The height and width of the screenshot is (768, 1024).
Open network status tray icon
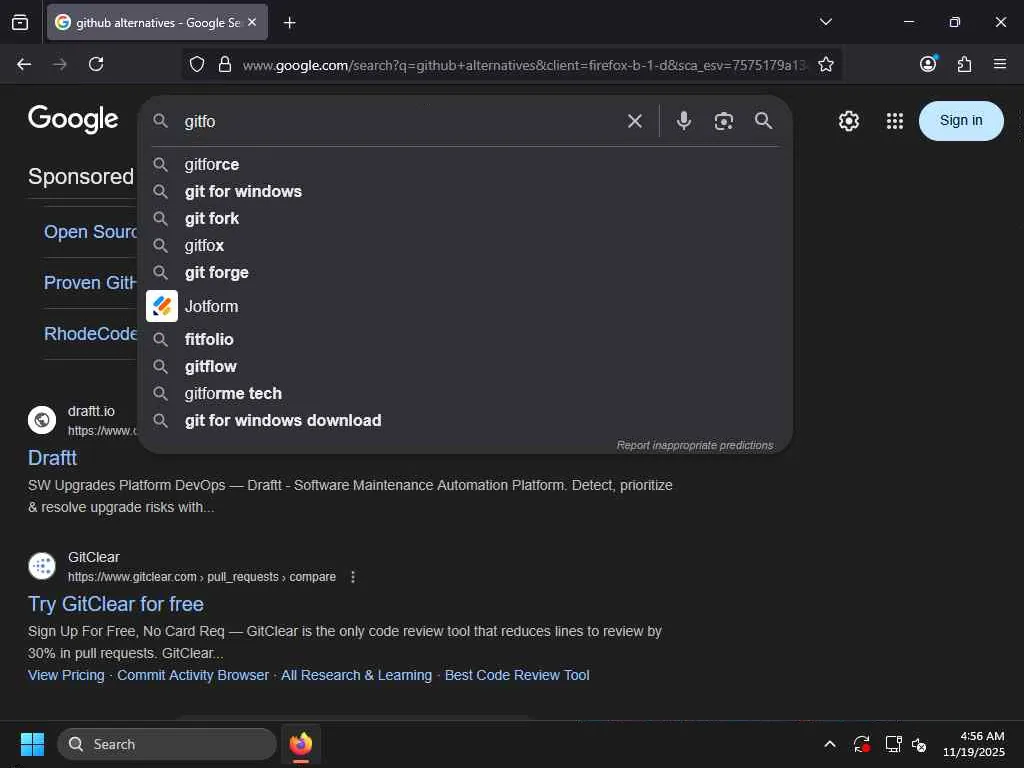893,744
